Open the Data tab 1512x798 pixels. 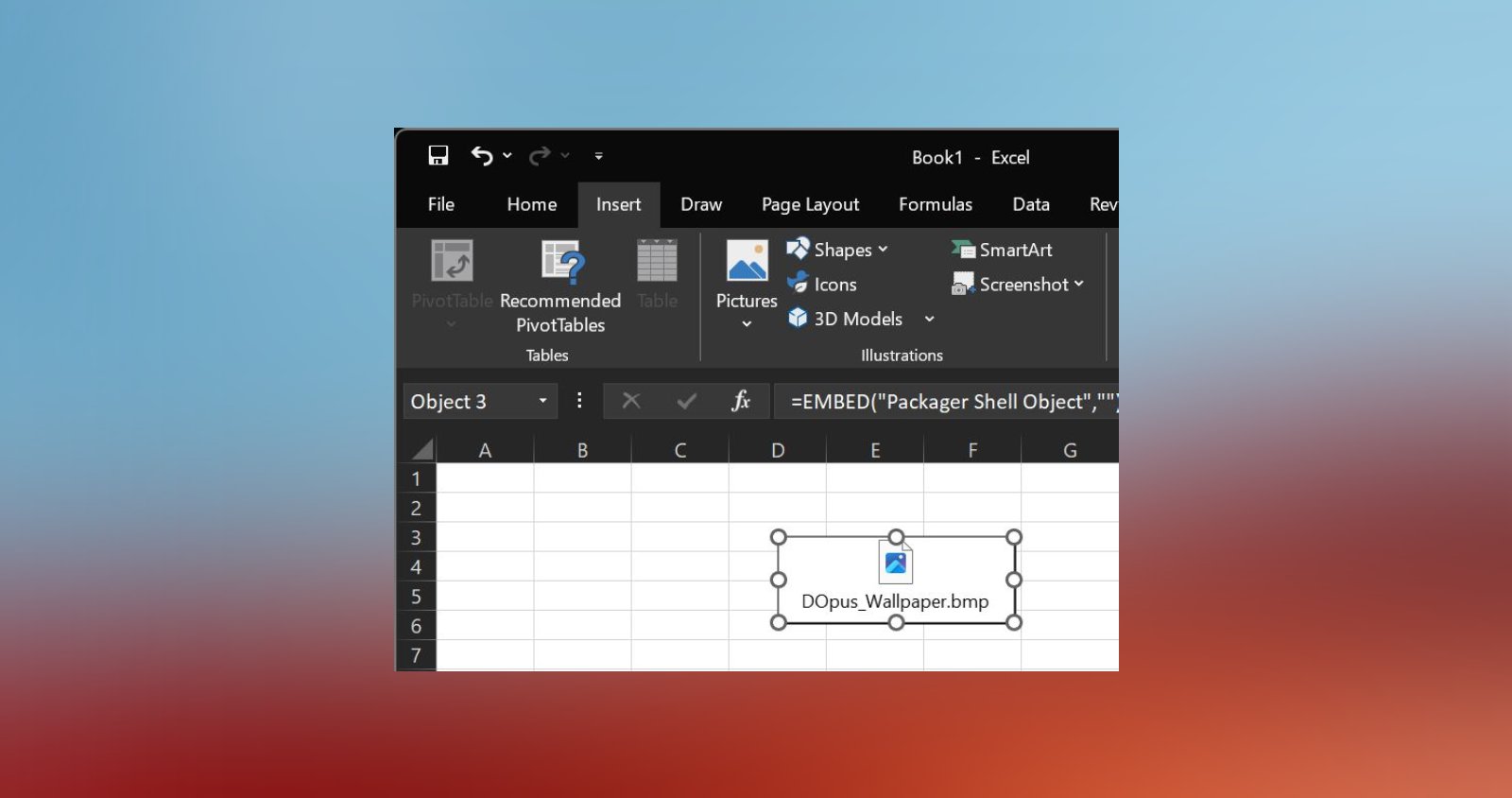1031,204
